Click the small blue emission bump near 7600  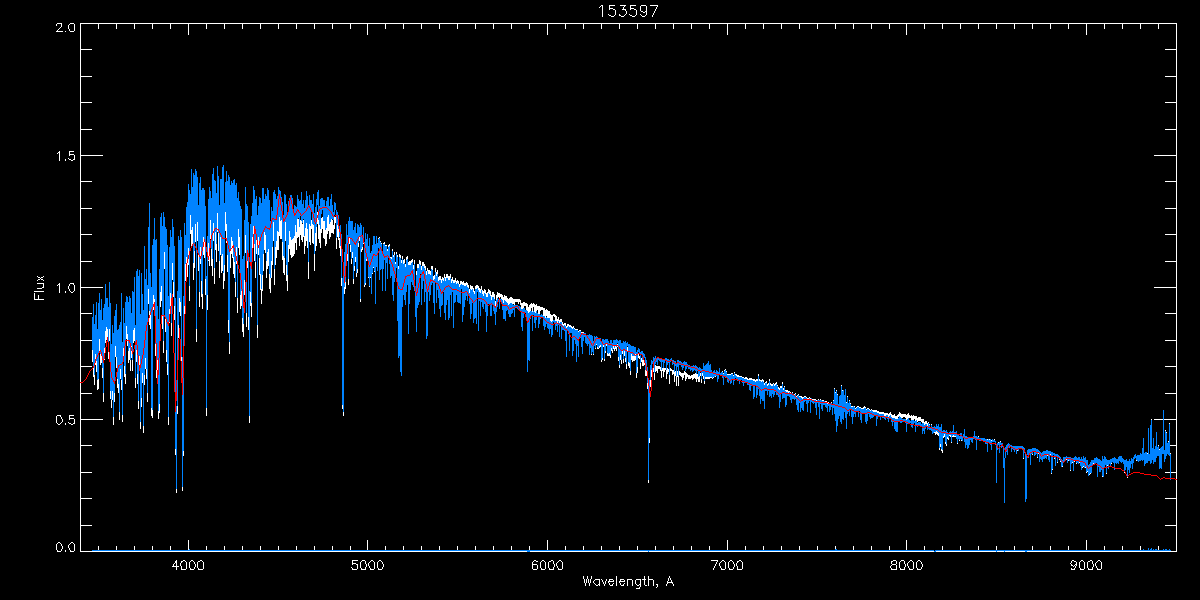(x=842, y=400)
